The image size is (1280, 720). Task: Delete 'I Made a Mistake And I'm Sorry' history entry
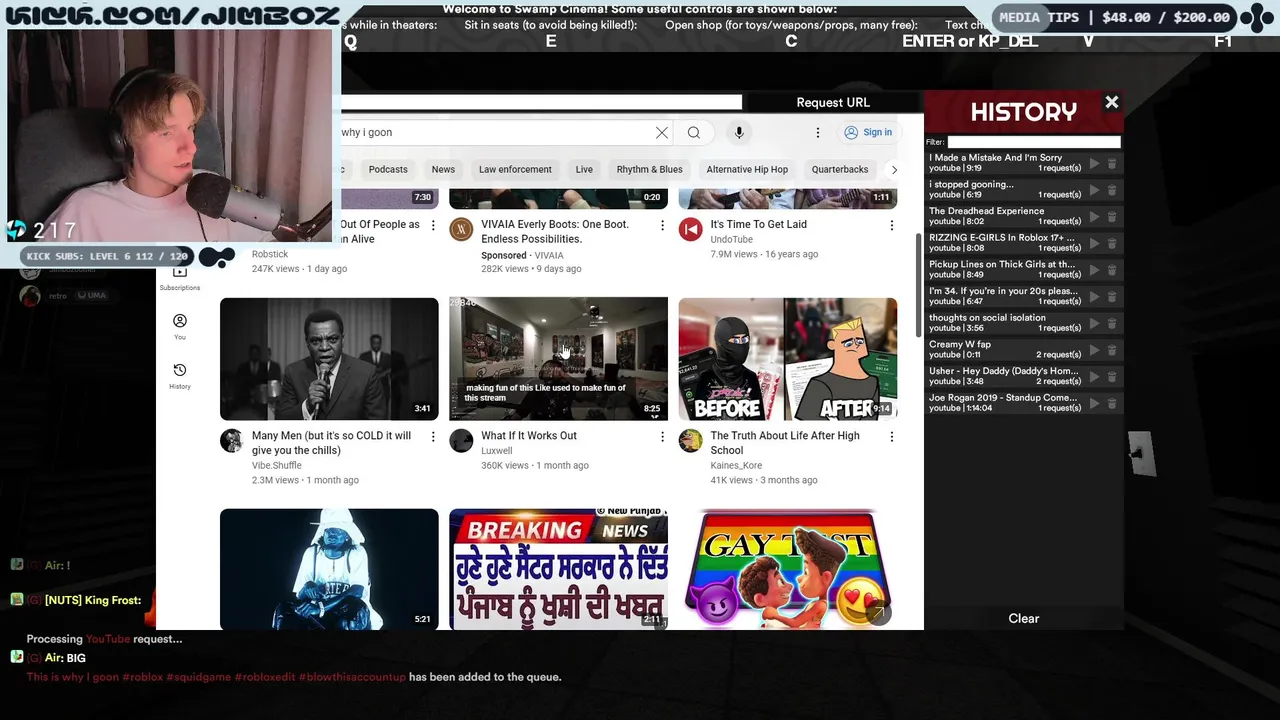(1111, 163)
